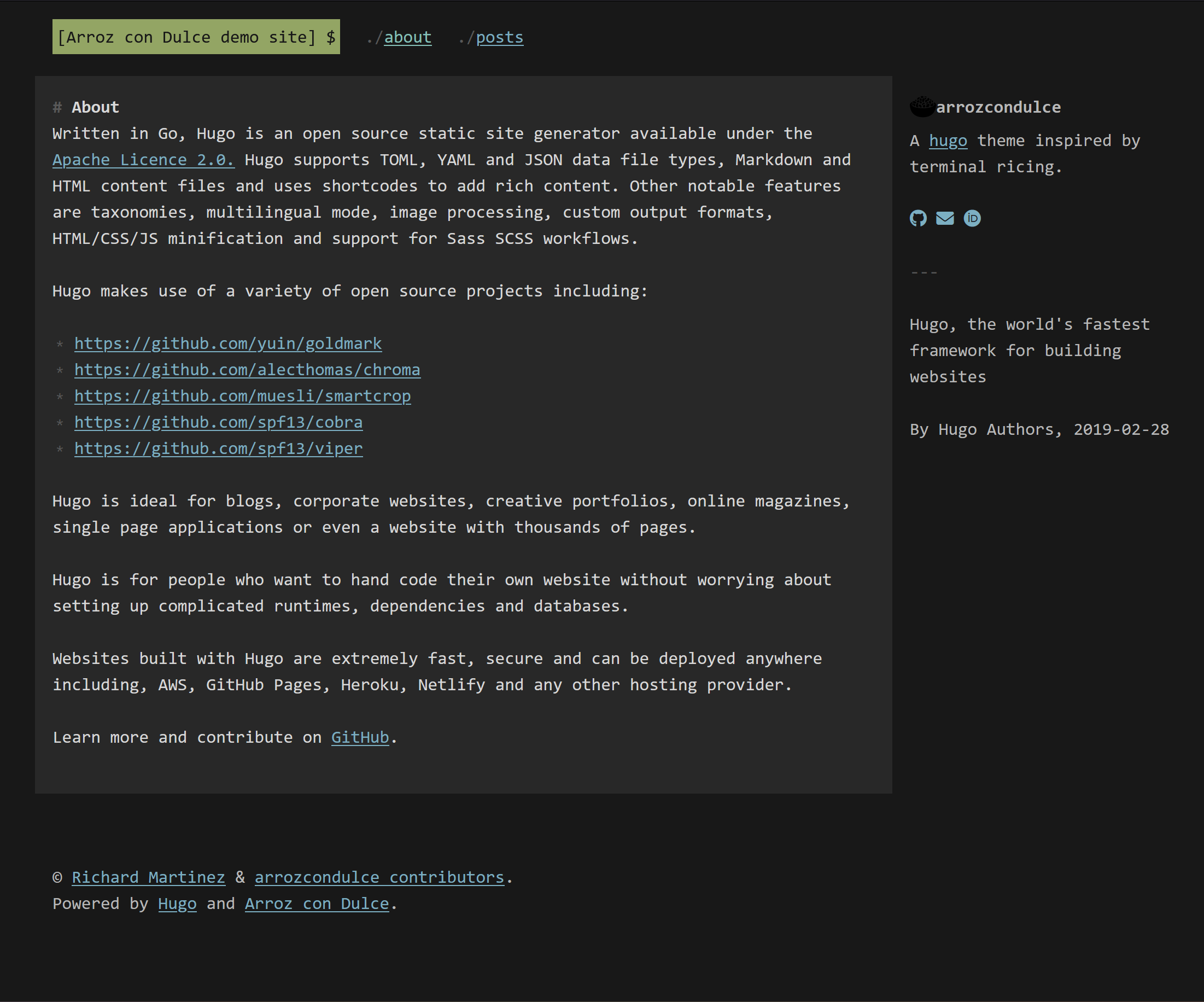Image resolution: width=1204 pixels, height=1002 pixels.
Task: Click the Arroz con Dulce footer link
Action: point(317,904)
